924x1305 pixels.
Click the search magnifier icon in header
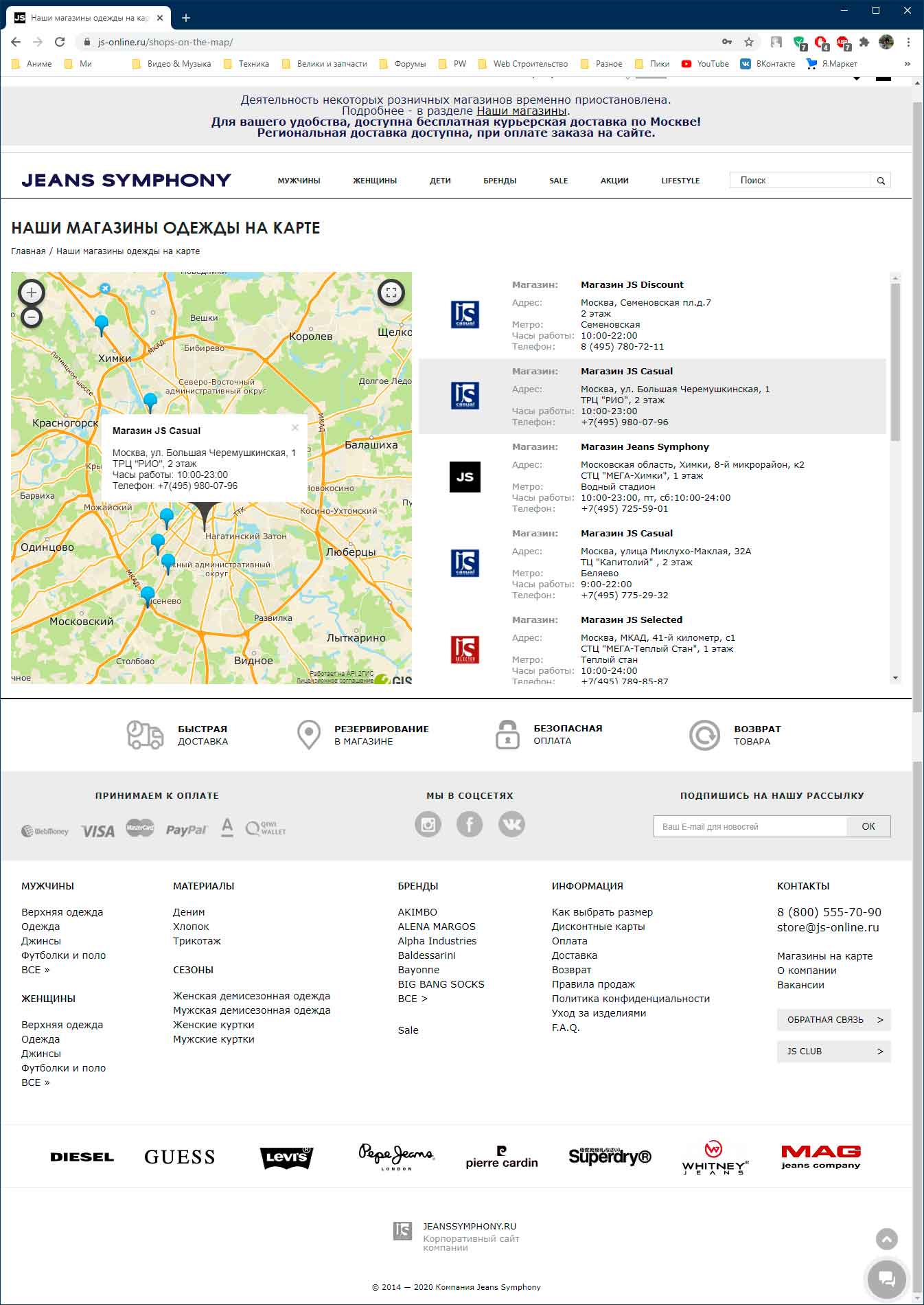tap(881, 181)
